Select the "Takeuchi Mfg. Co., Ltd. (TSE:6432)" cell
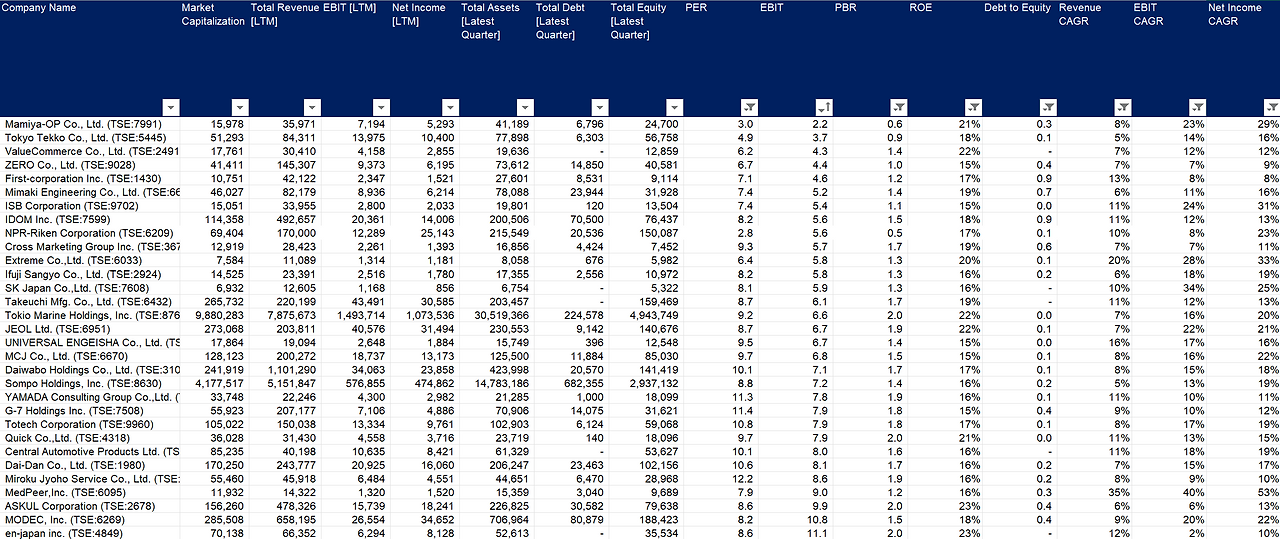 pyautogui.click(x=90, y=301)
